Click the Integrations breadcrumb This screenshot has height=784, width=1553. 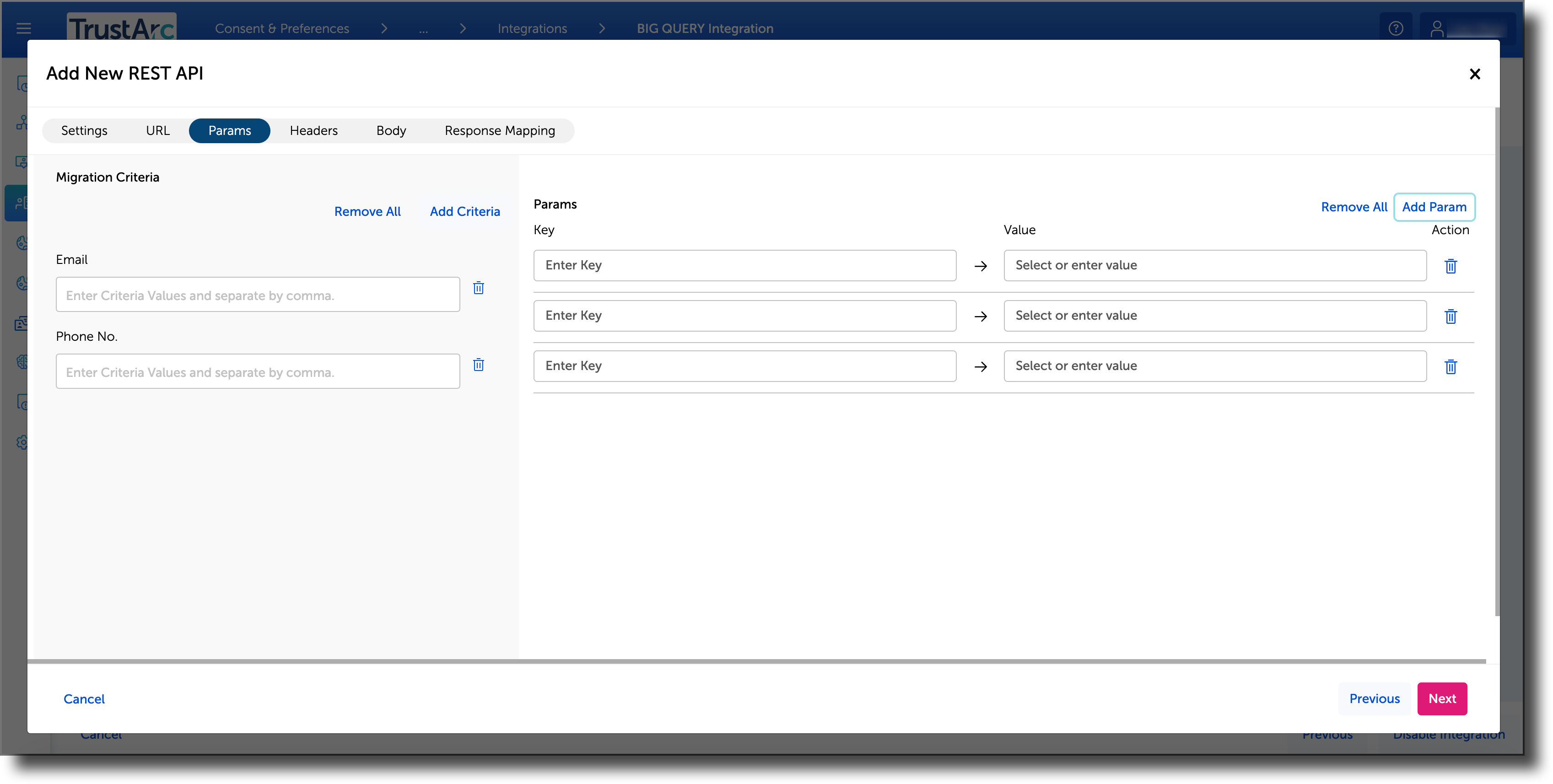(532, 28)
